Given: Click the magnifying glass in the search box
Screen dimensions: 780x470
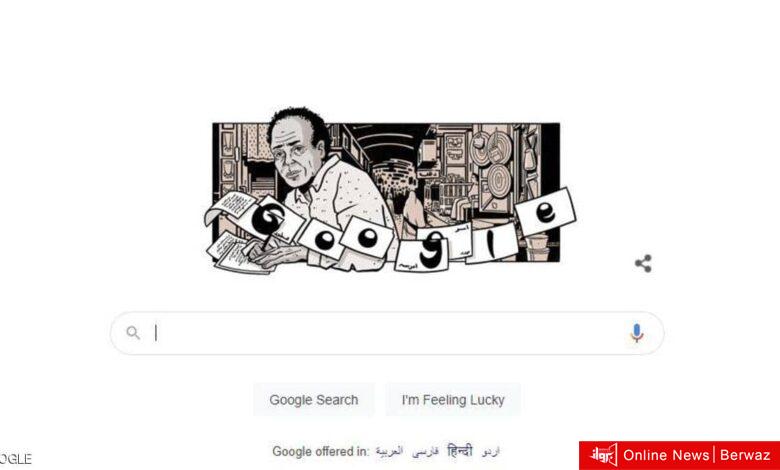Looking at the screenshot, I should (133, 333).
